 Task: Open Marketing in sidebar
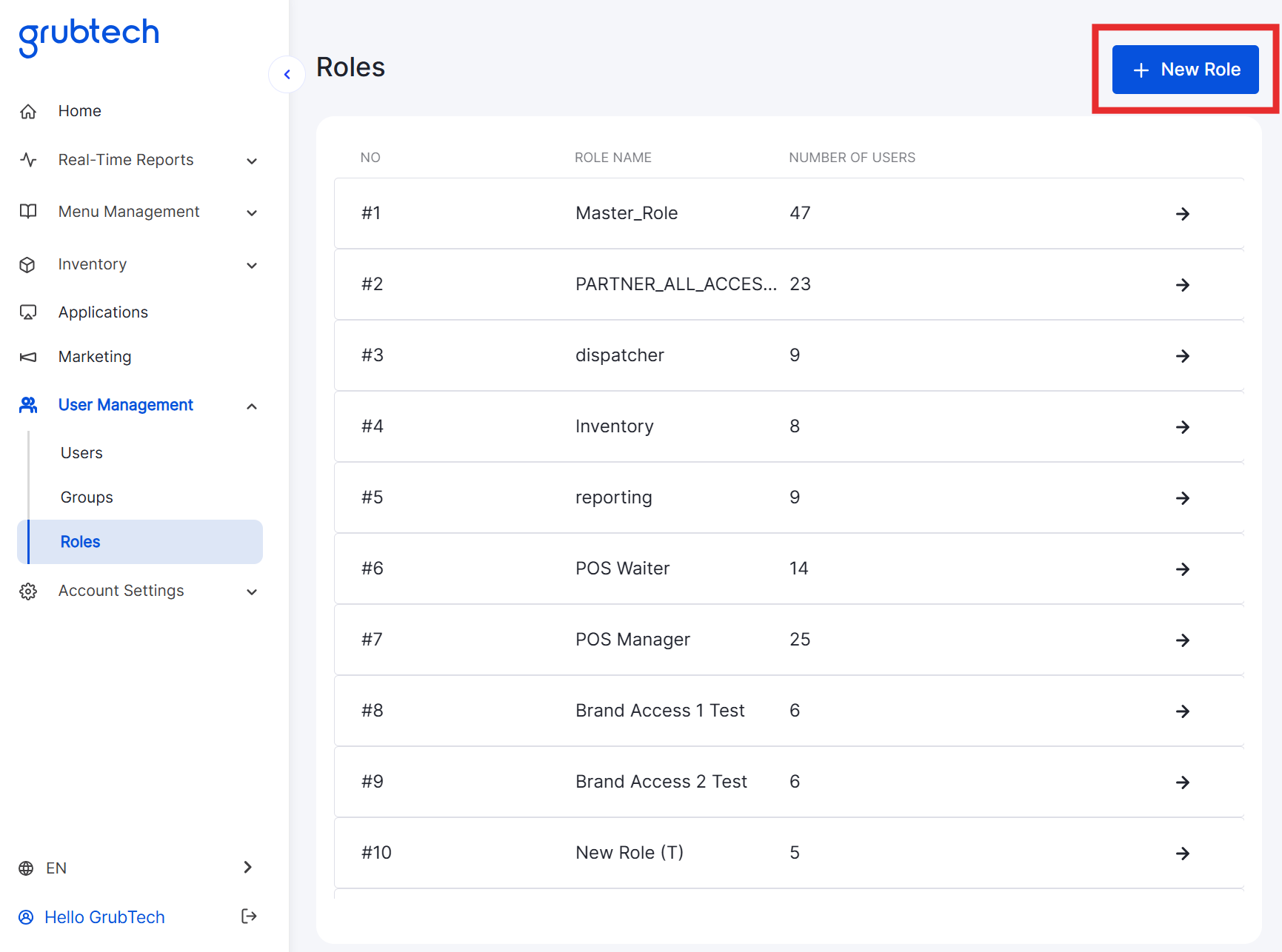[95, 357]
